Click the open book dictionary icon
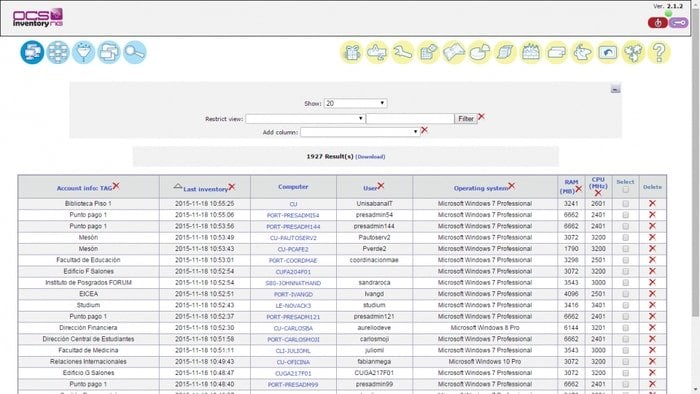 [x=454, y=52]
